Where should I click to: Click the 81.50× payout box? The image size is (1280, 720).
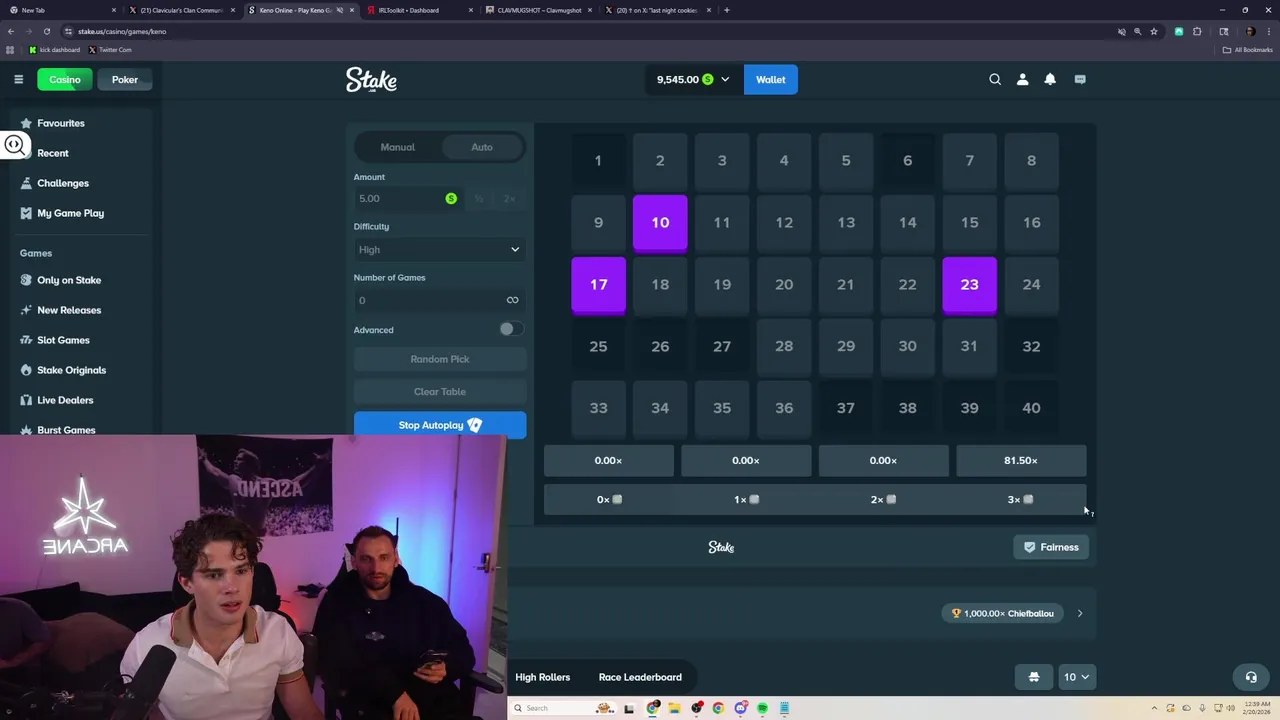click(x=1021, y=461)
